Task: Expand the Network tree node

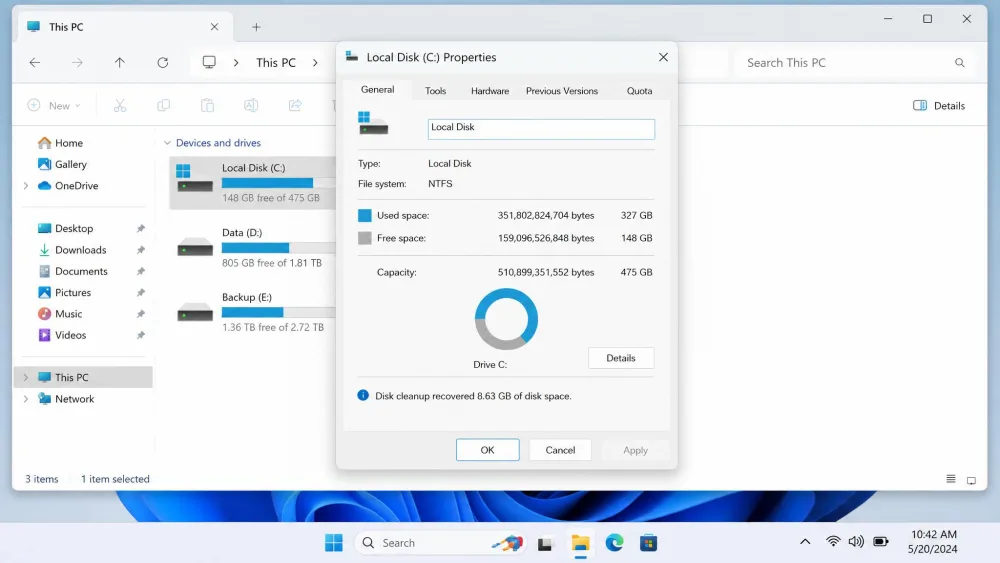Action: pos(26,399)
